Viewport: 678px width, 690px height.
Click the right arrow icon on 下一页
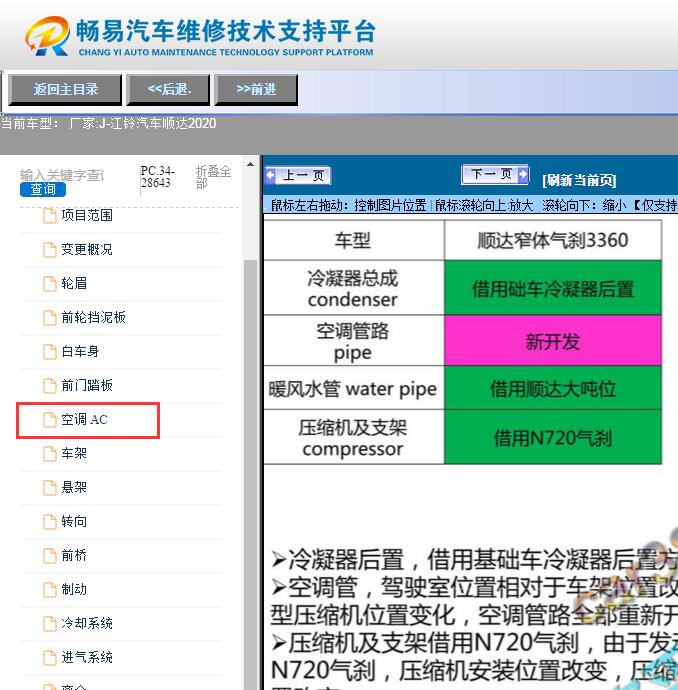523,174
